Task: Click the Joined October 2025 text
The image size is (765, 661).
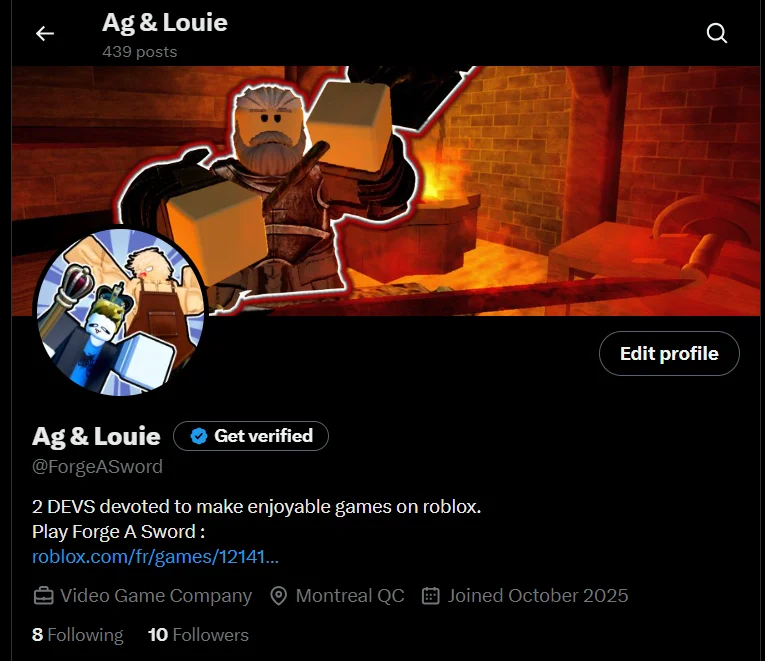Action: click(x=538, y=596)
